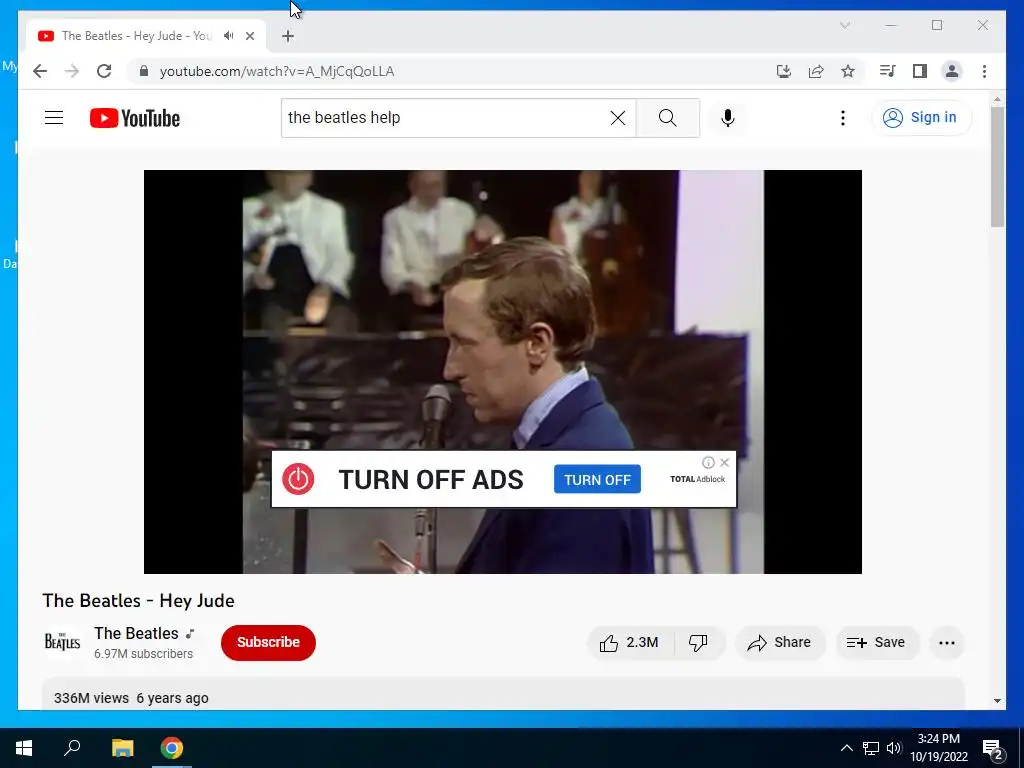Open The Beatles channel name link
The width and height of the screenshot is (1024, 768).
(x=136, y=633)
